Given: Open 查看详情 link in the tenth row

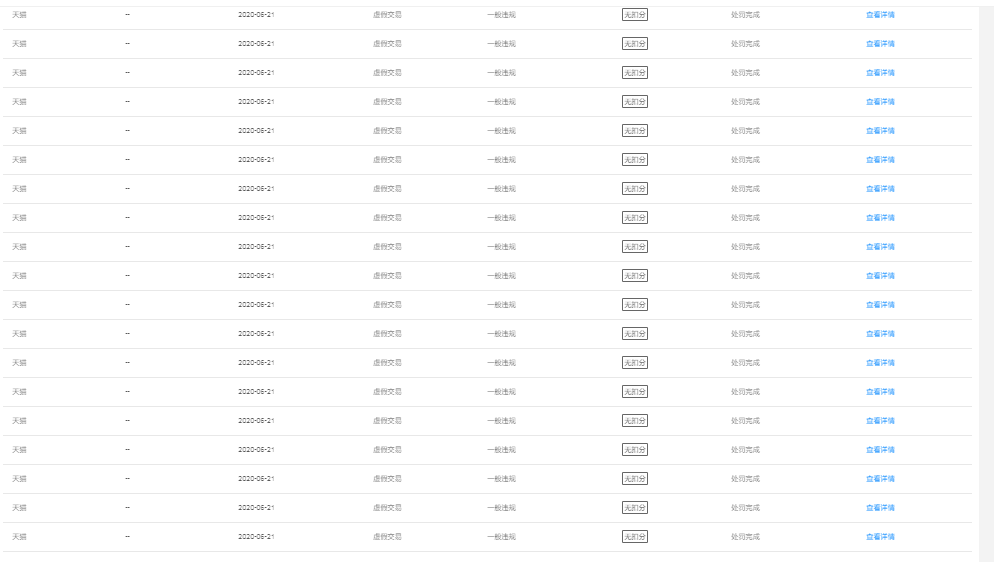Looking at the screenshot, I should click(880, 276).
